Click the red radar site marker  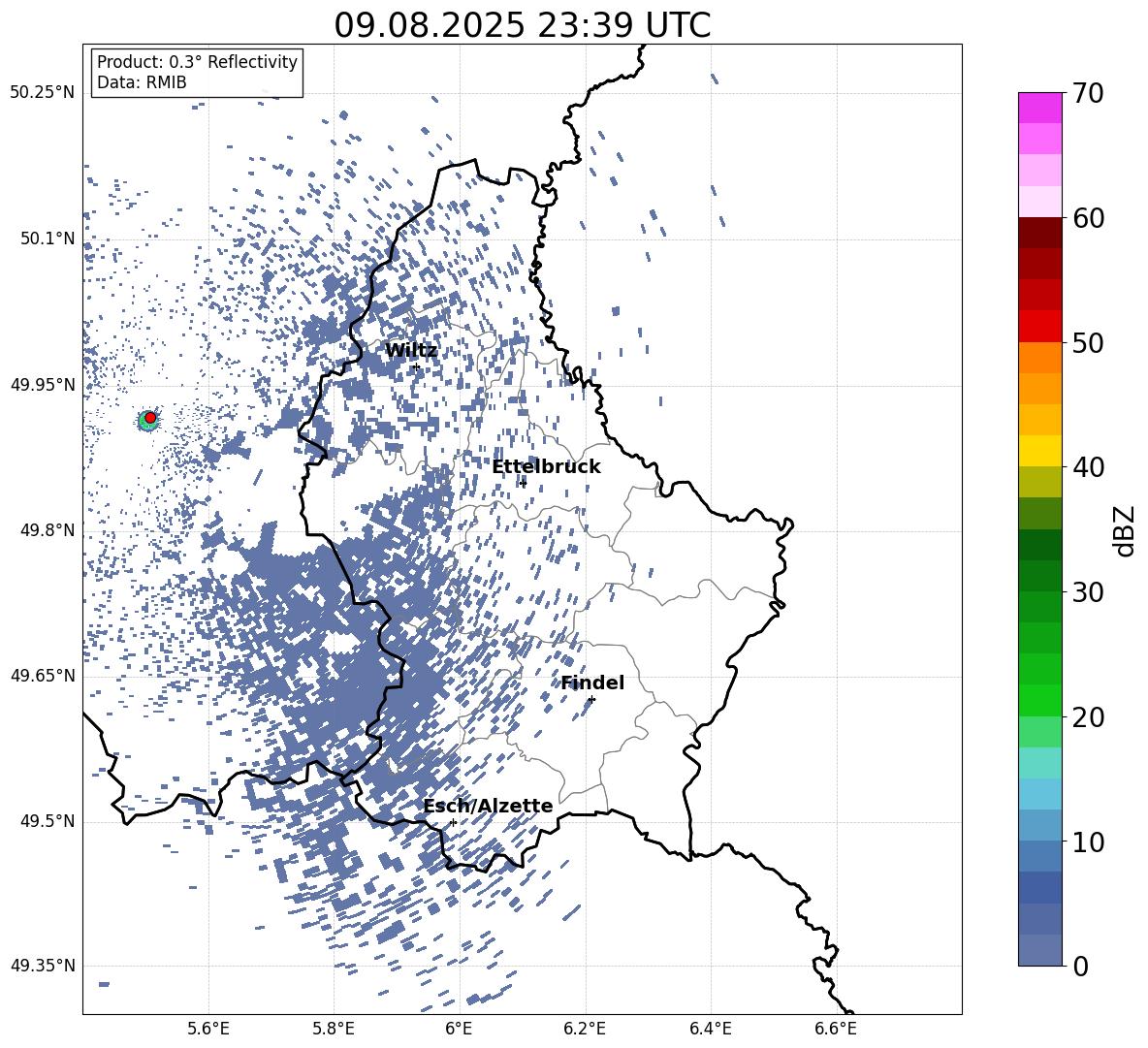[150, 418]
